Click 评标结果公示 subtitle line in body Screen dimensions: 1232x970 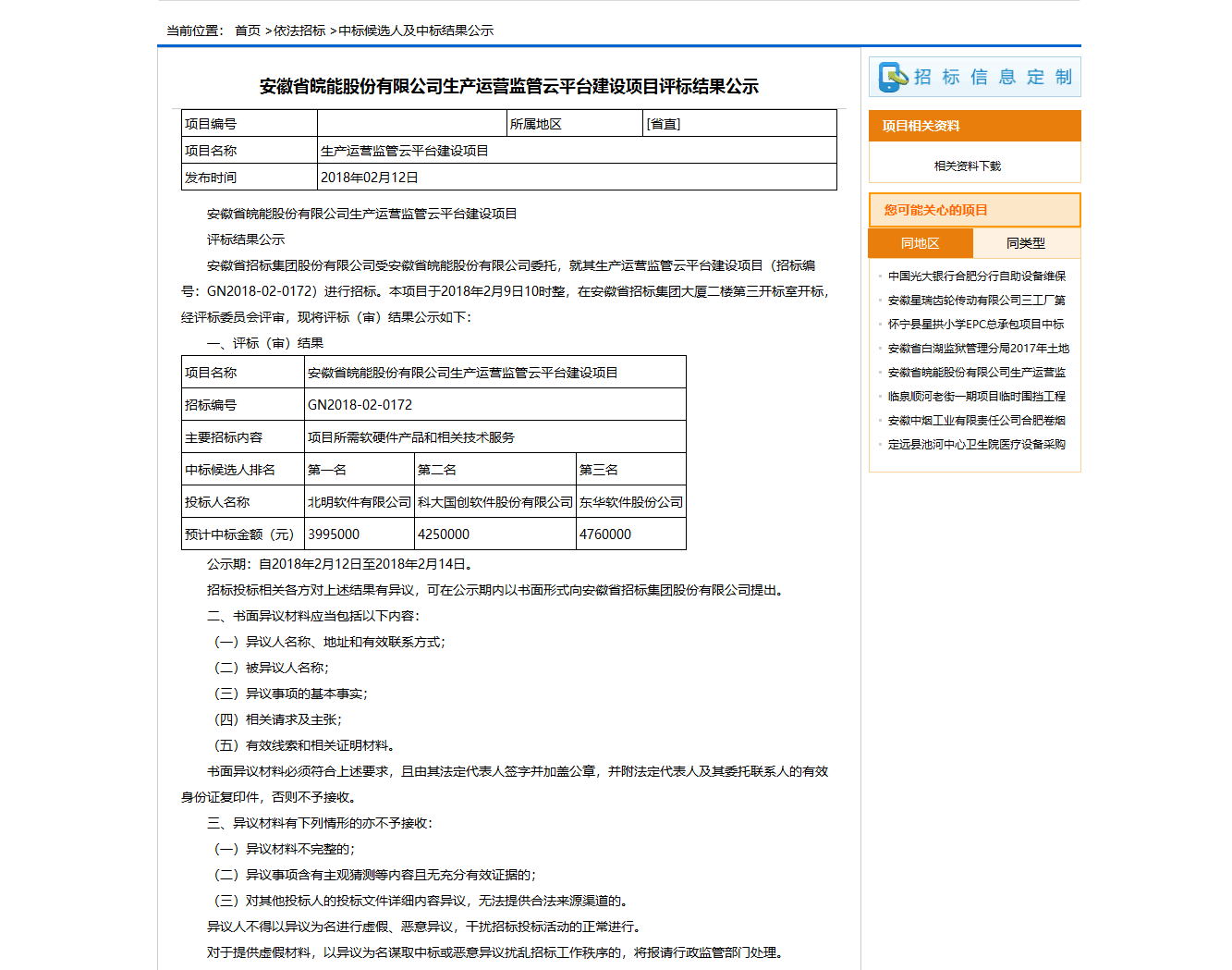coord(246,239)
